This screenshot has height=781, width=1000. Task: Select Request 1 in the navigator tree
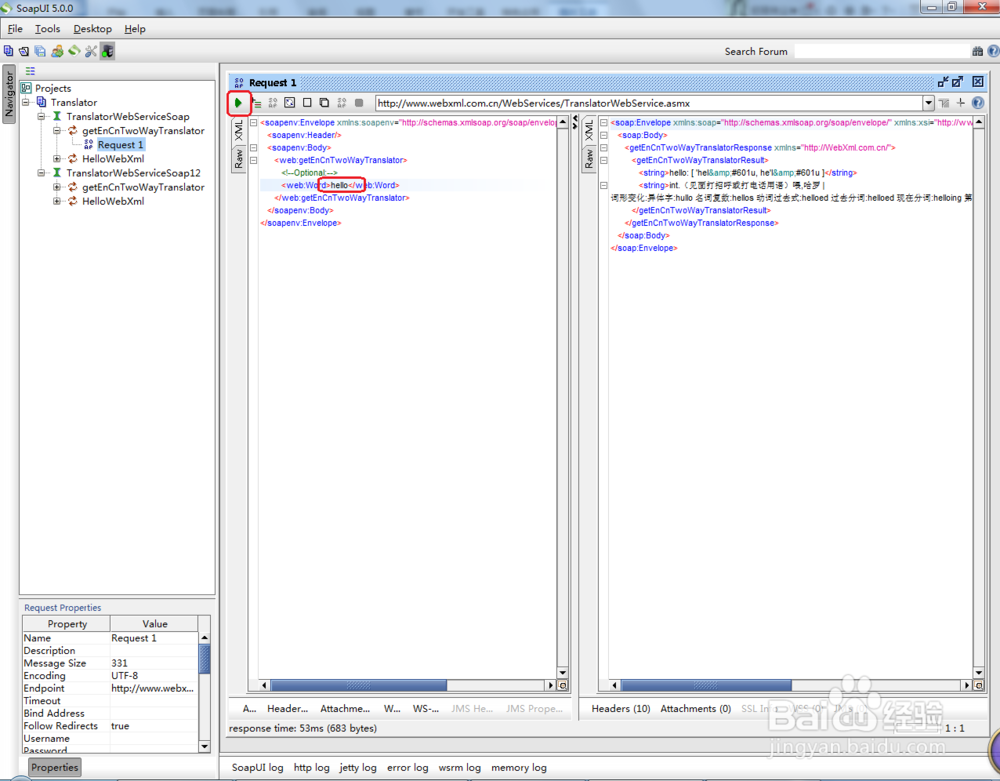[120, 145]
